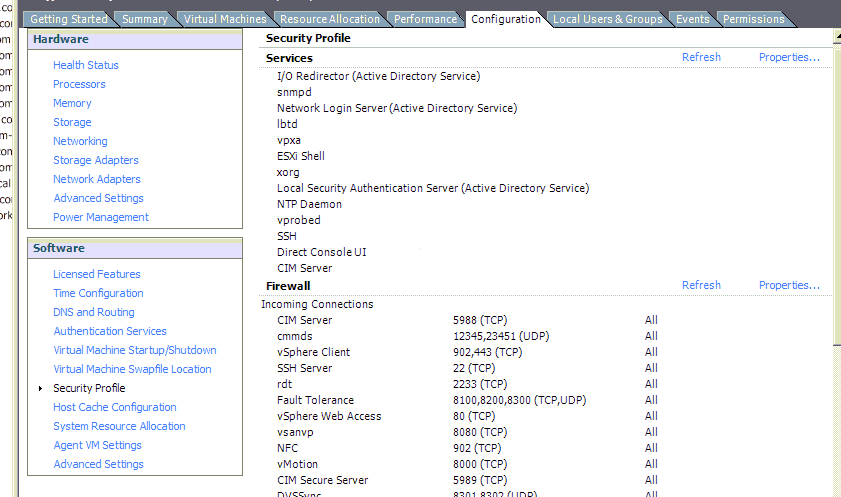Open the Storage Adapters link
Viewport: 841px width, 497px height.
[x=95, y=160]
